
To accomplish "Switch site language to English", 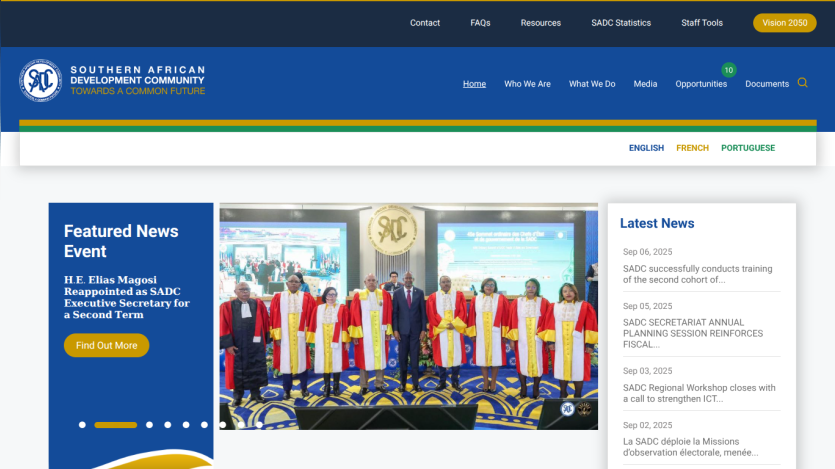I will (646, 148).
